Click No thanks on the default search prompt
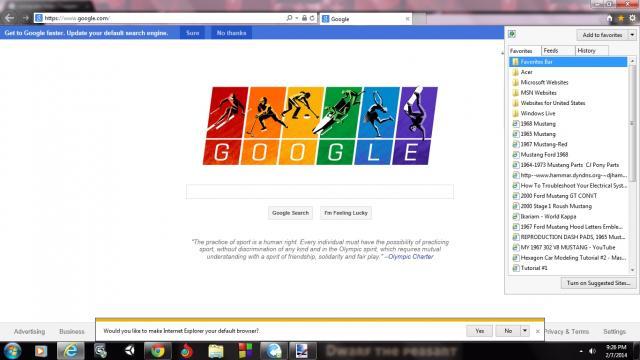This screenshot has height=360, width=640. (x=231, y=33)
